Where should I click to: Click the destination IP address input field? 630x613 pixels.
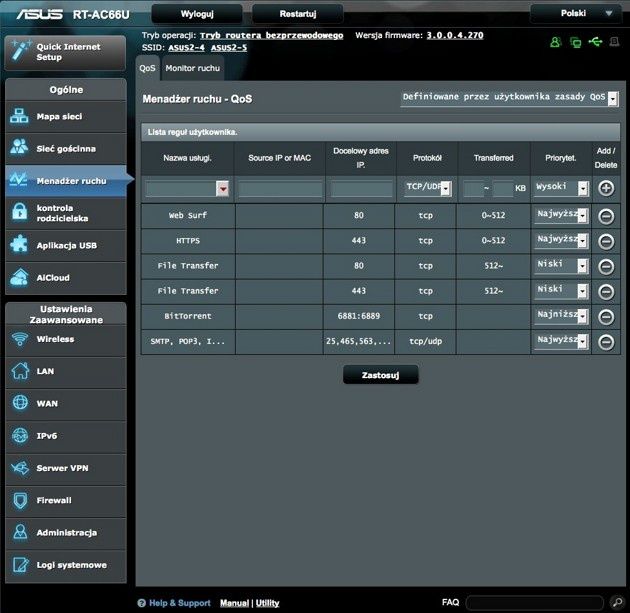click(x=361, y=188)
